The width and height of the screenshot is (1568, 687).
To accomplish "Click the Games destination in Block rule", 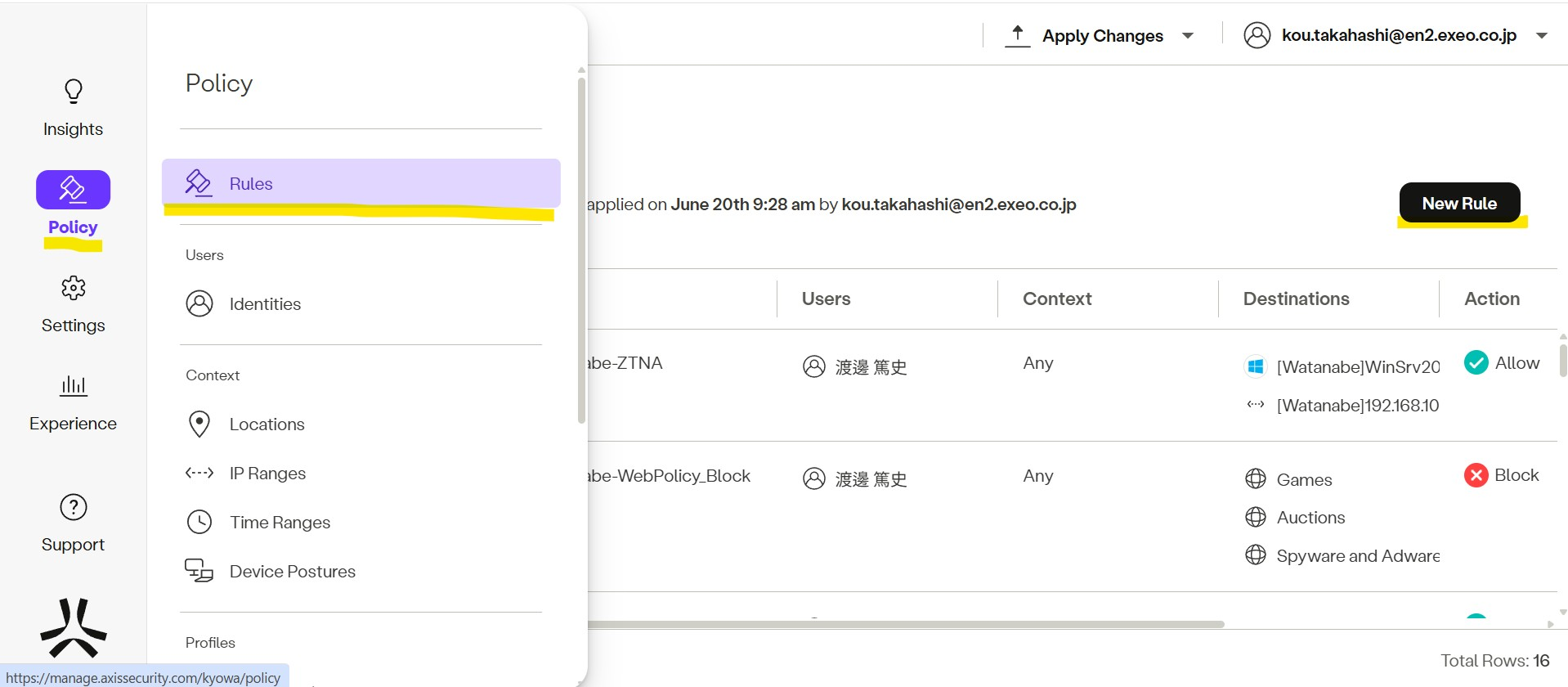I will coord(1304,480).
